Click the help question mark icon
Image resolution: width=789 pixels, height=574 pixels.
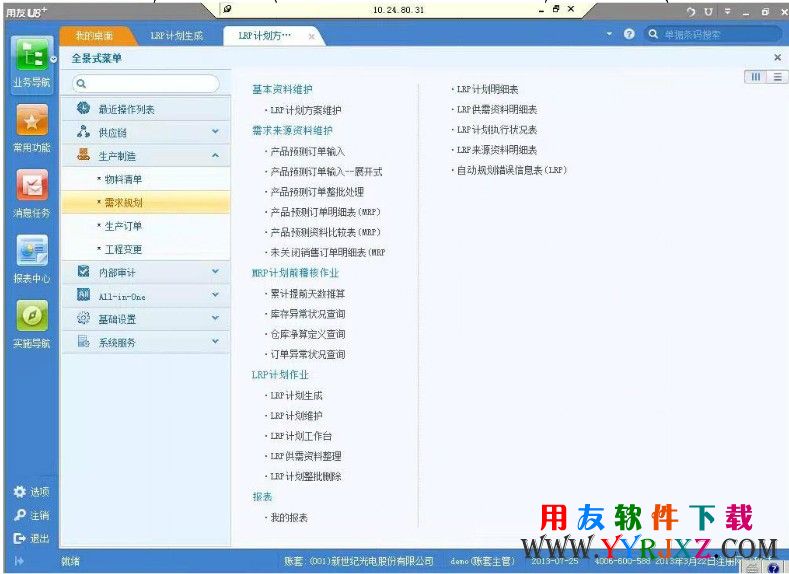[x=629, y=34]
